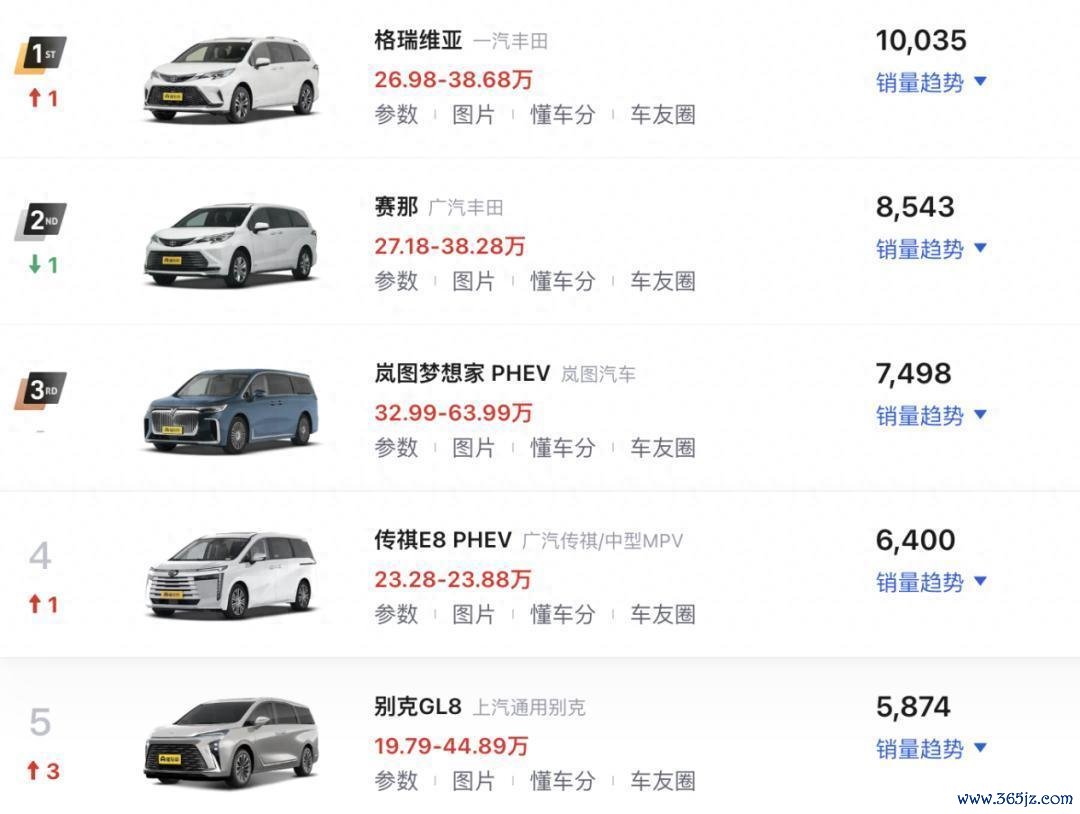Image resolution: width=1080 pixels, height=814 pixels.
Task: Open the 别克GL8 model title
Action: pos(417,707)
